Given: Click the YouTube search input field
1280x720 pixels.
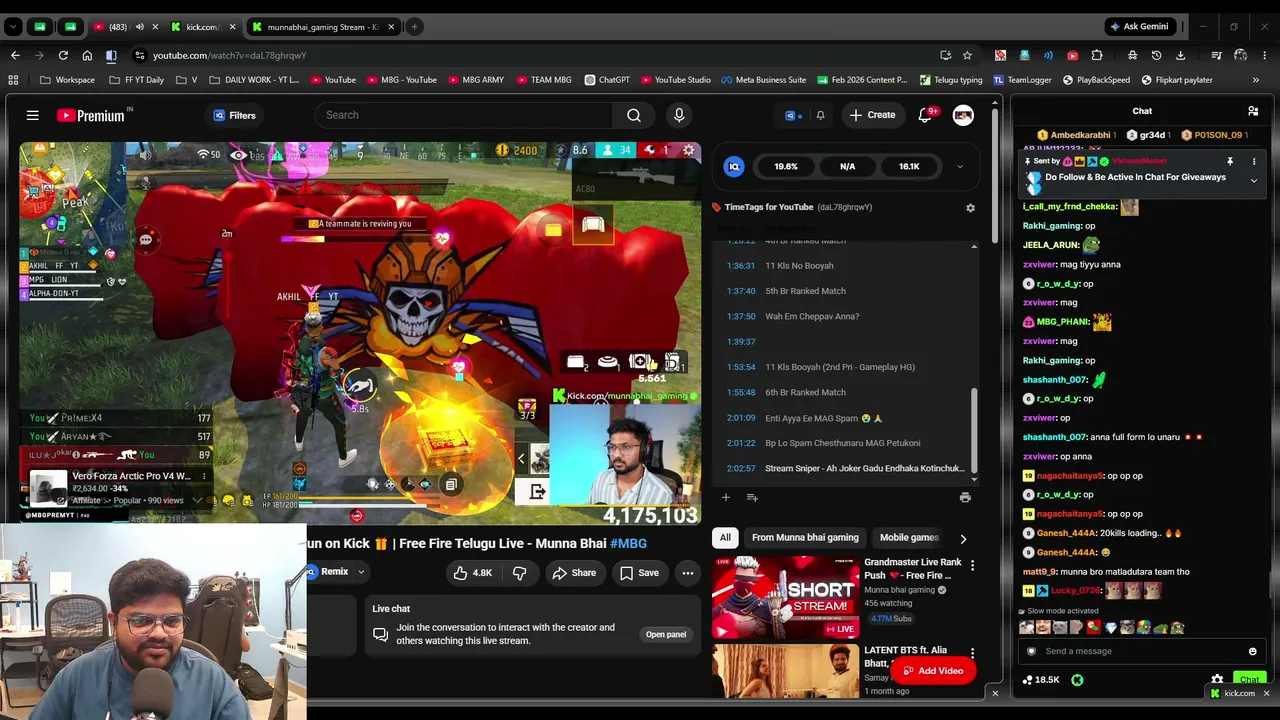Looking at the screenshot, I should [462, 115].
